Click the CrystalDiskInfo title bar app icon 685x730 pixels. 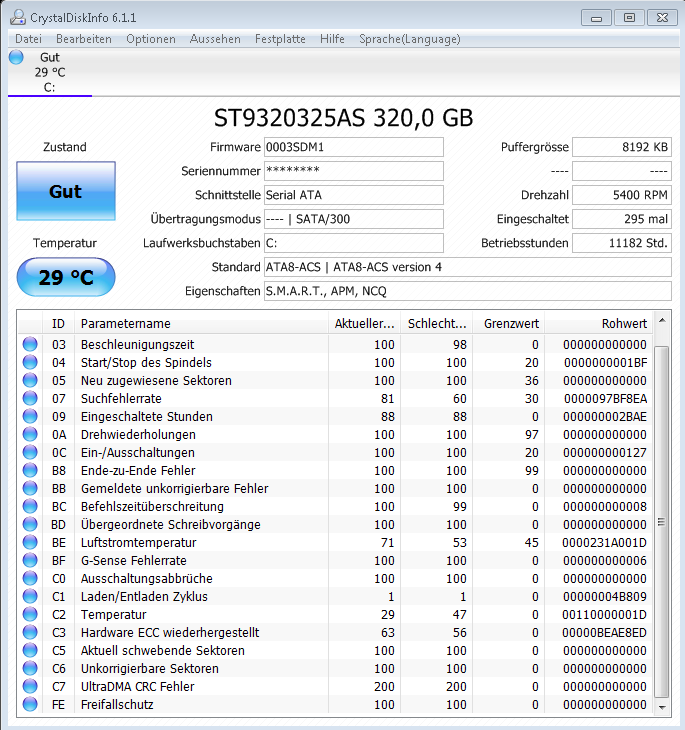click(x=18, y=17)
